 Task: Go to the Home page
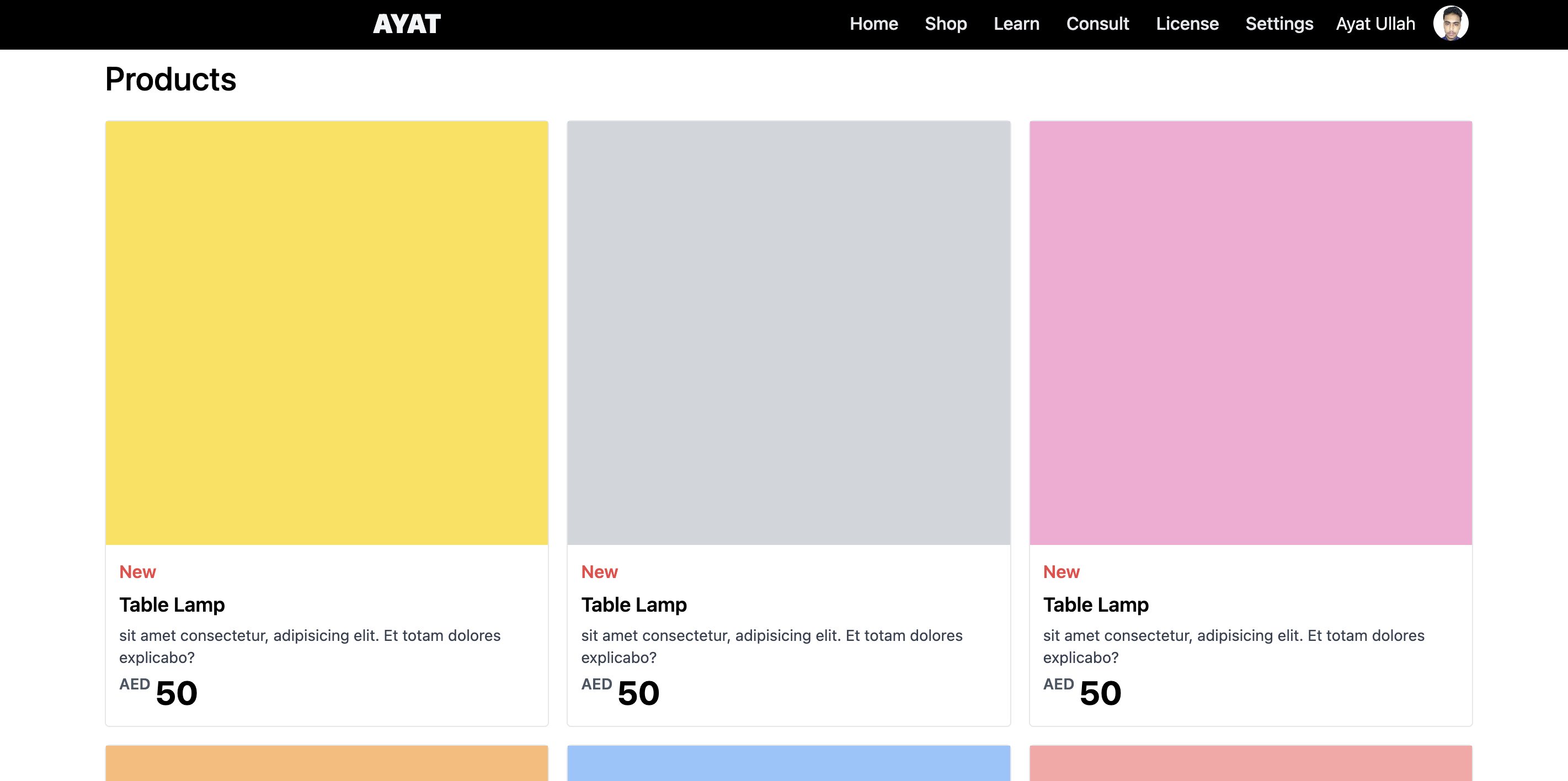(x=873, y=24)
